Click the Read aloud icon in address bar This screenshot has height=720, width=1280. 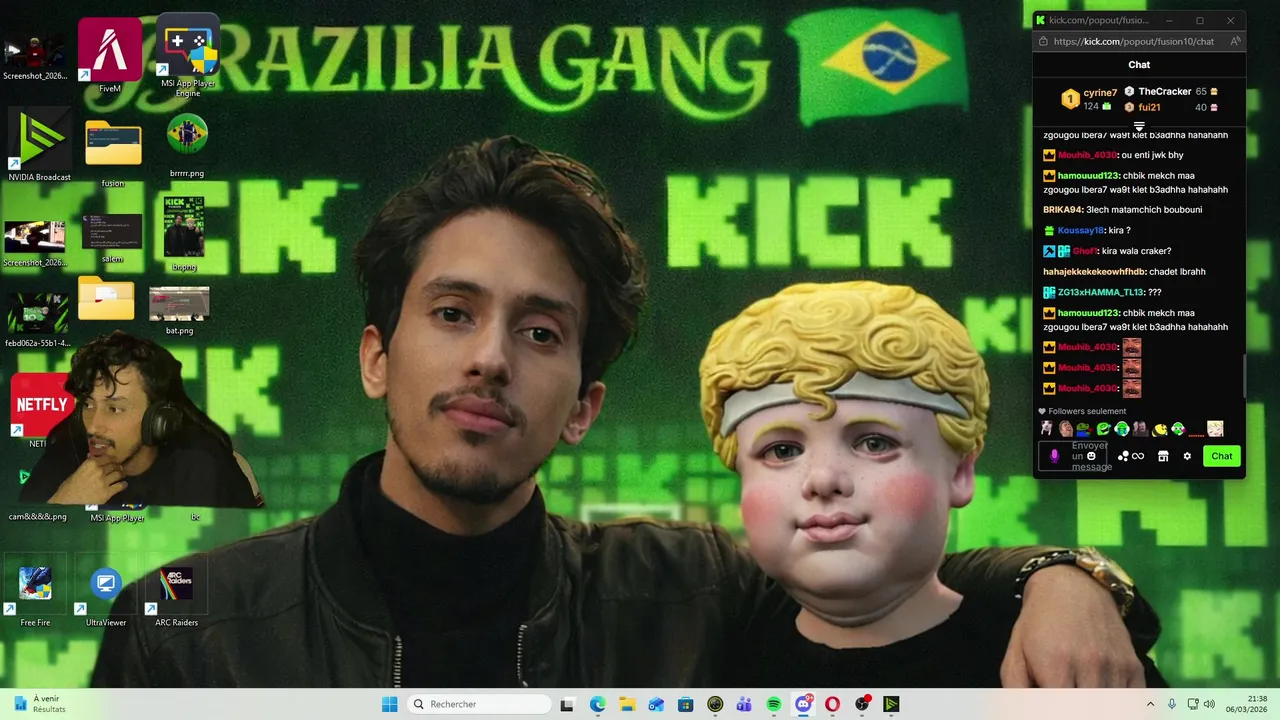click(1235, 42)
